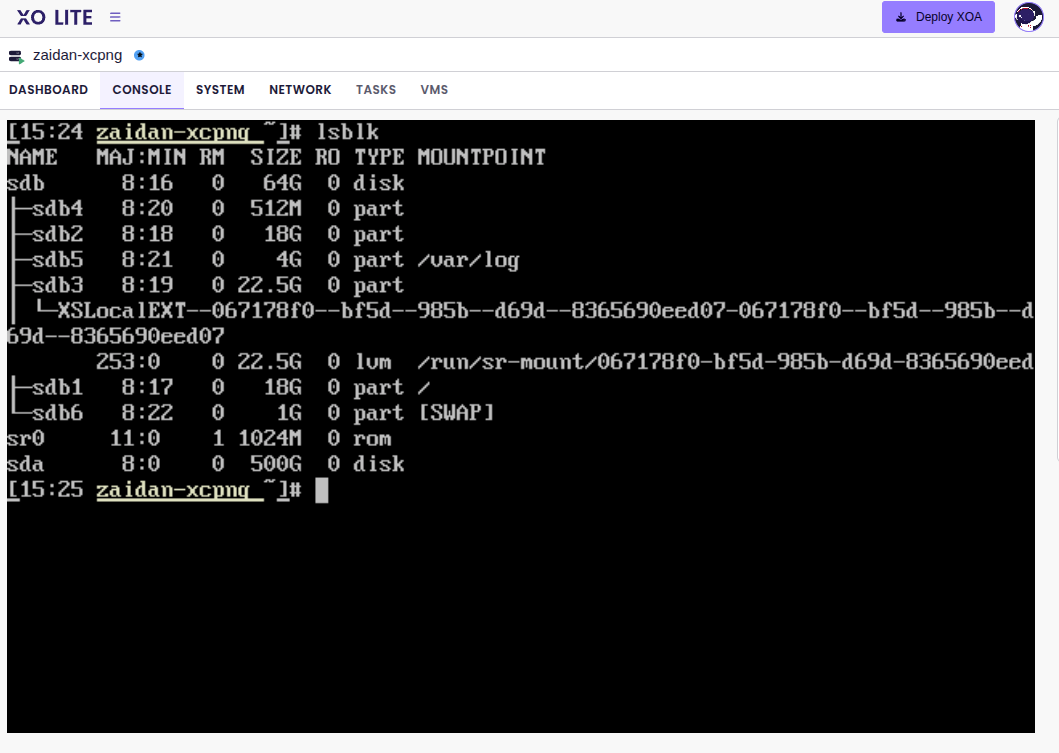Screen dimensions: 1059x753
Task: Click the sda disk row
Action: click(x=206, y=464)
